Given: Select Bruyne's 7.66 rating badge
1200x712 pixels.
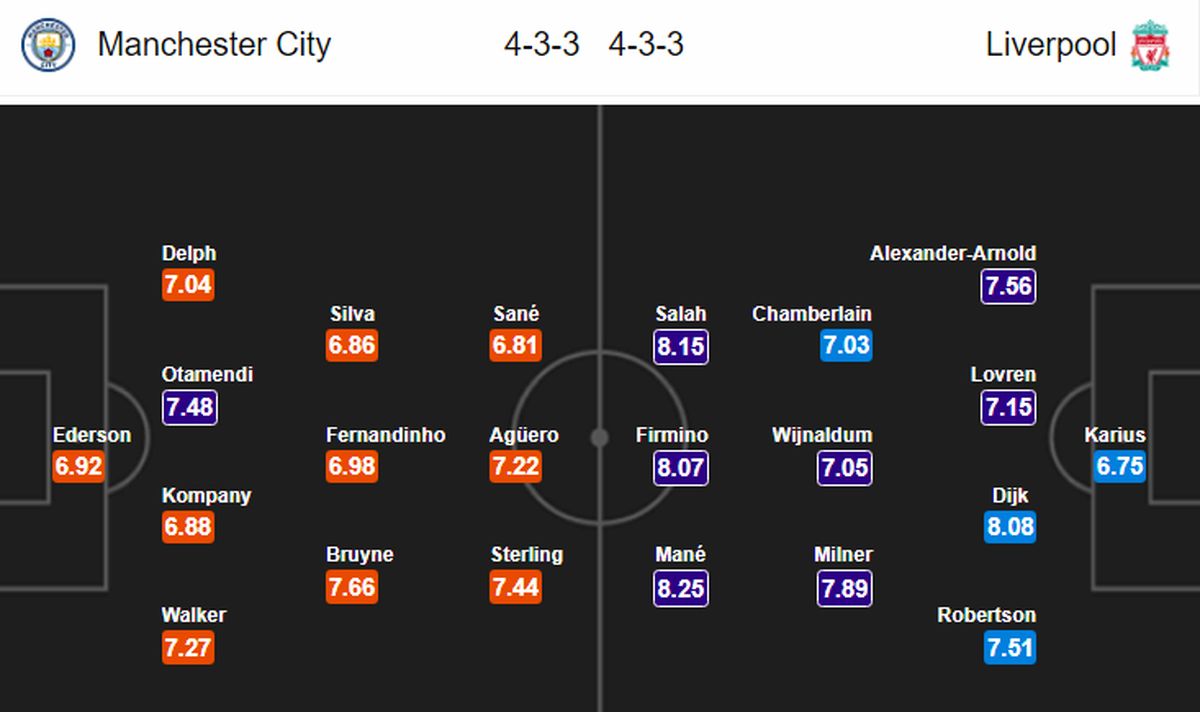Looking at the screenshot, I should click(352, 587).
